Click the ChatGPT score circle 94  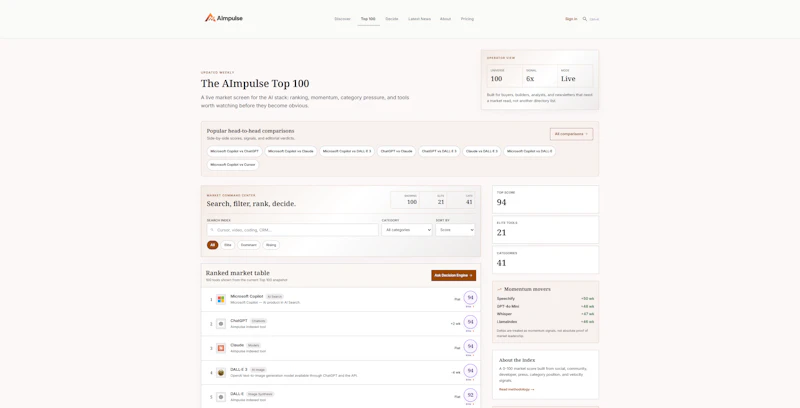(x=470, y=322)
